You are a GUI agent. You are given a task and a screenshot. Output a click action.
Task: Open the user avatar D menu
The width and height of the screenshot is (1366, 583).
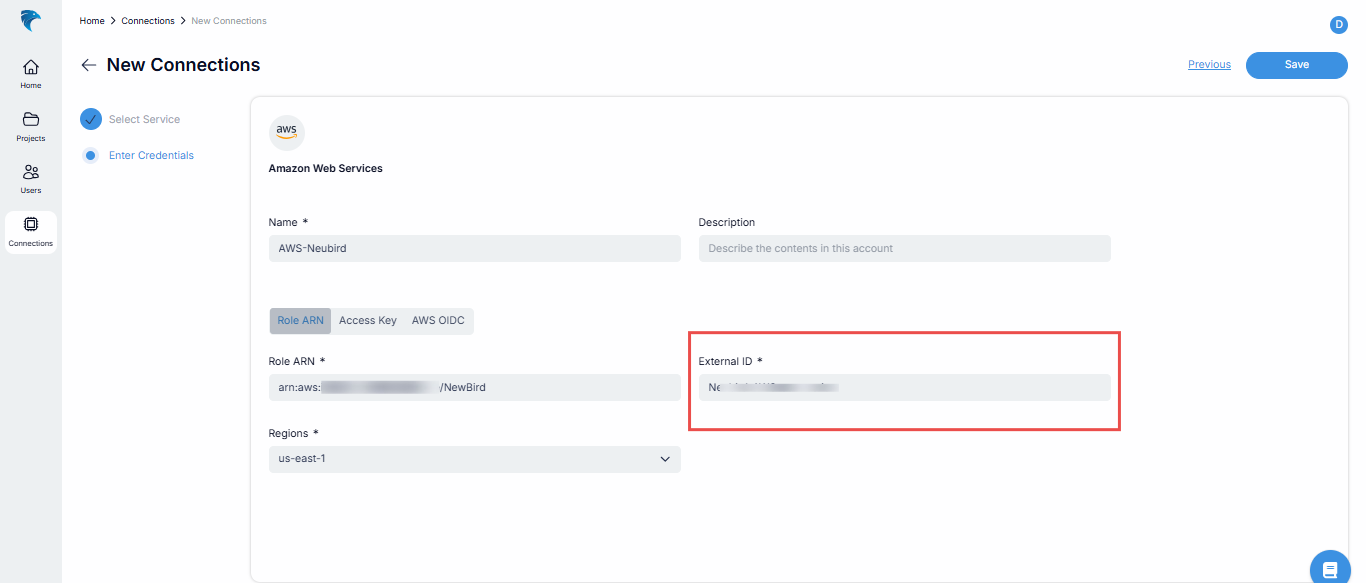coord(1338,25)
